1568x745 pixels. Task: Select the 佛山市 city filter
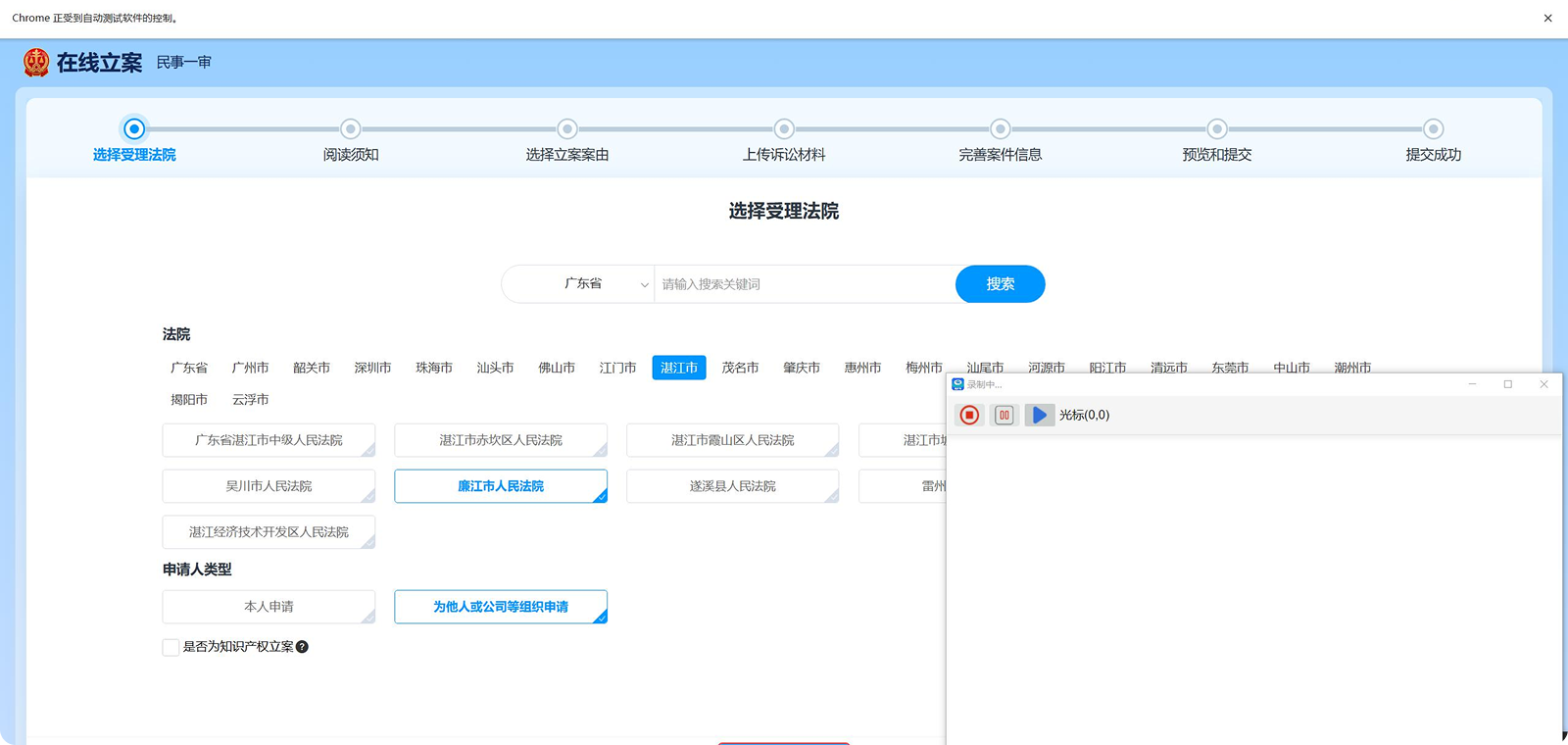[557, 368]
